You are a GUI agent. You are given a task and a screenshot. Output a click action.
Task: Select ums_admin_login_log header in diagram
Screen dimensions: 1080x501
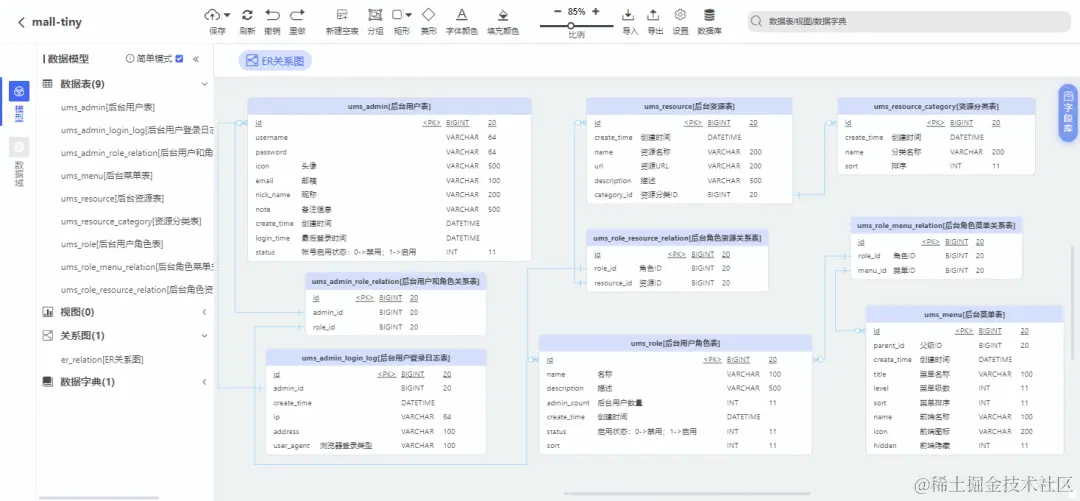click(375, 358)
